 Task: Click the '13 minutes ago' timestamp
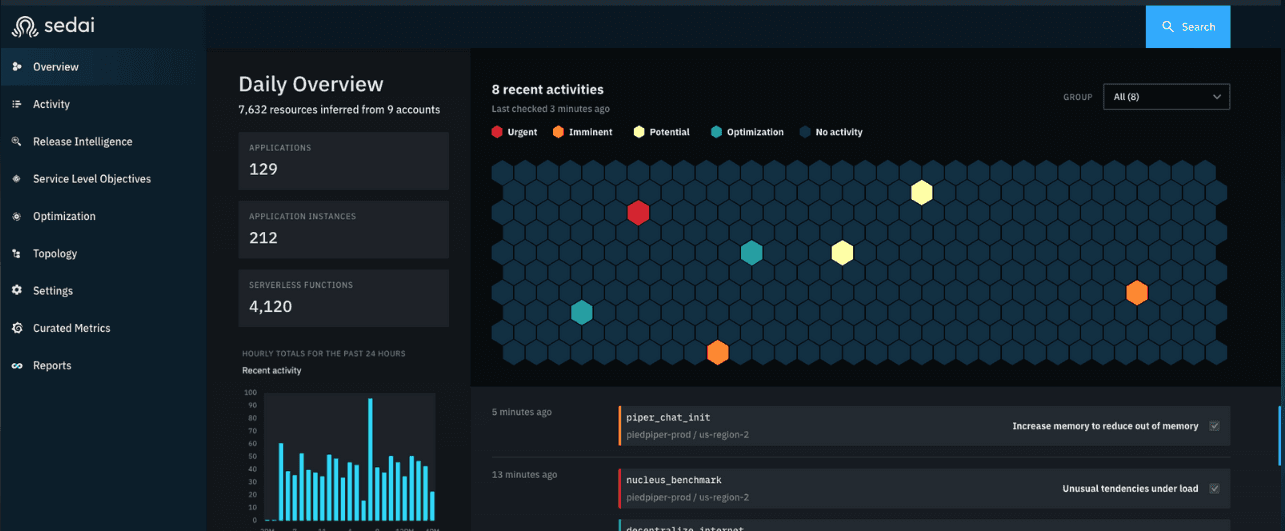(524, 474)
